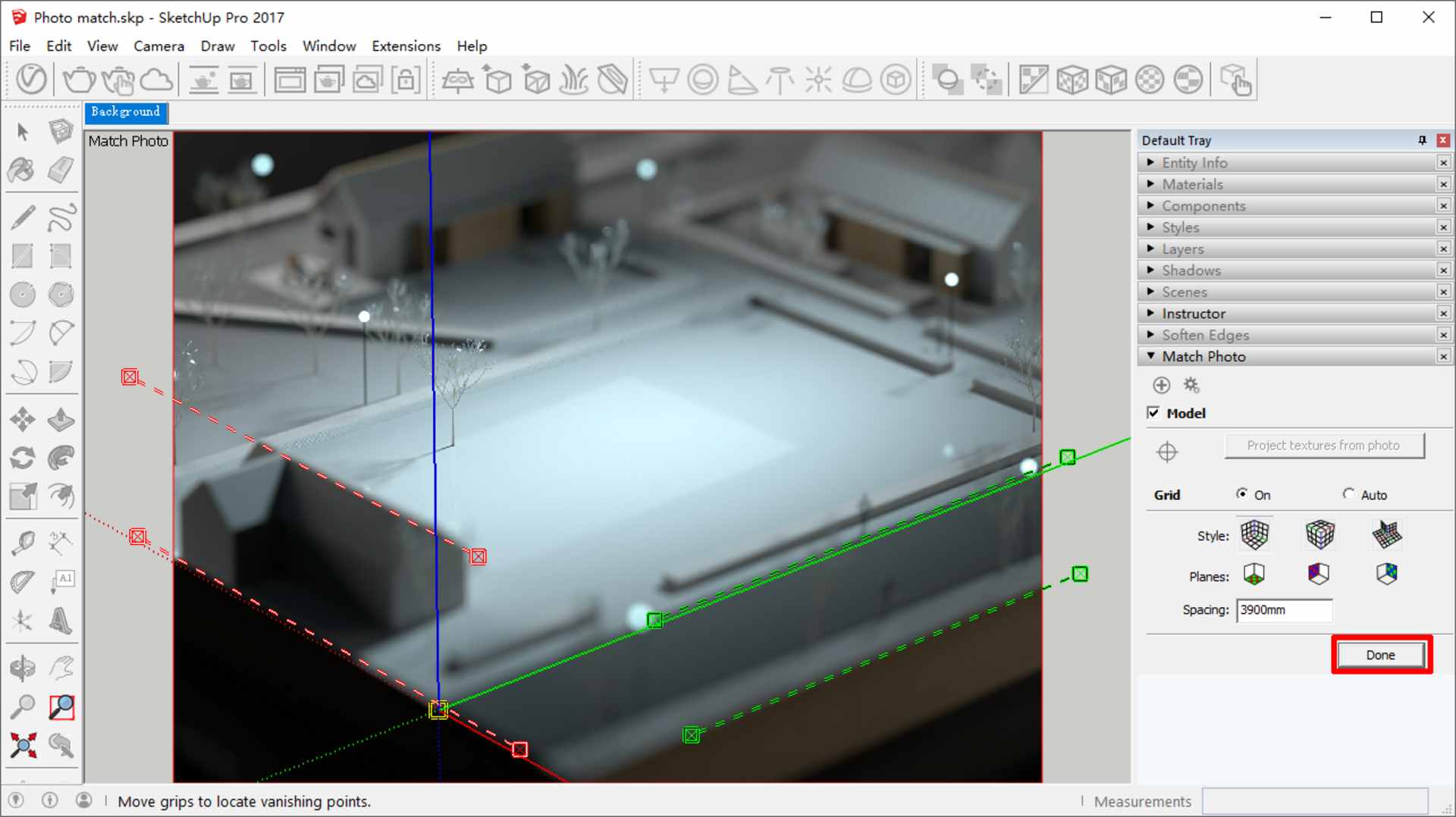Open the Camera menu
Screen dimensions: 1456x817
158,46
